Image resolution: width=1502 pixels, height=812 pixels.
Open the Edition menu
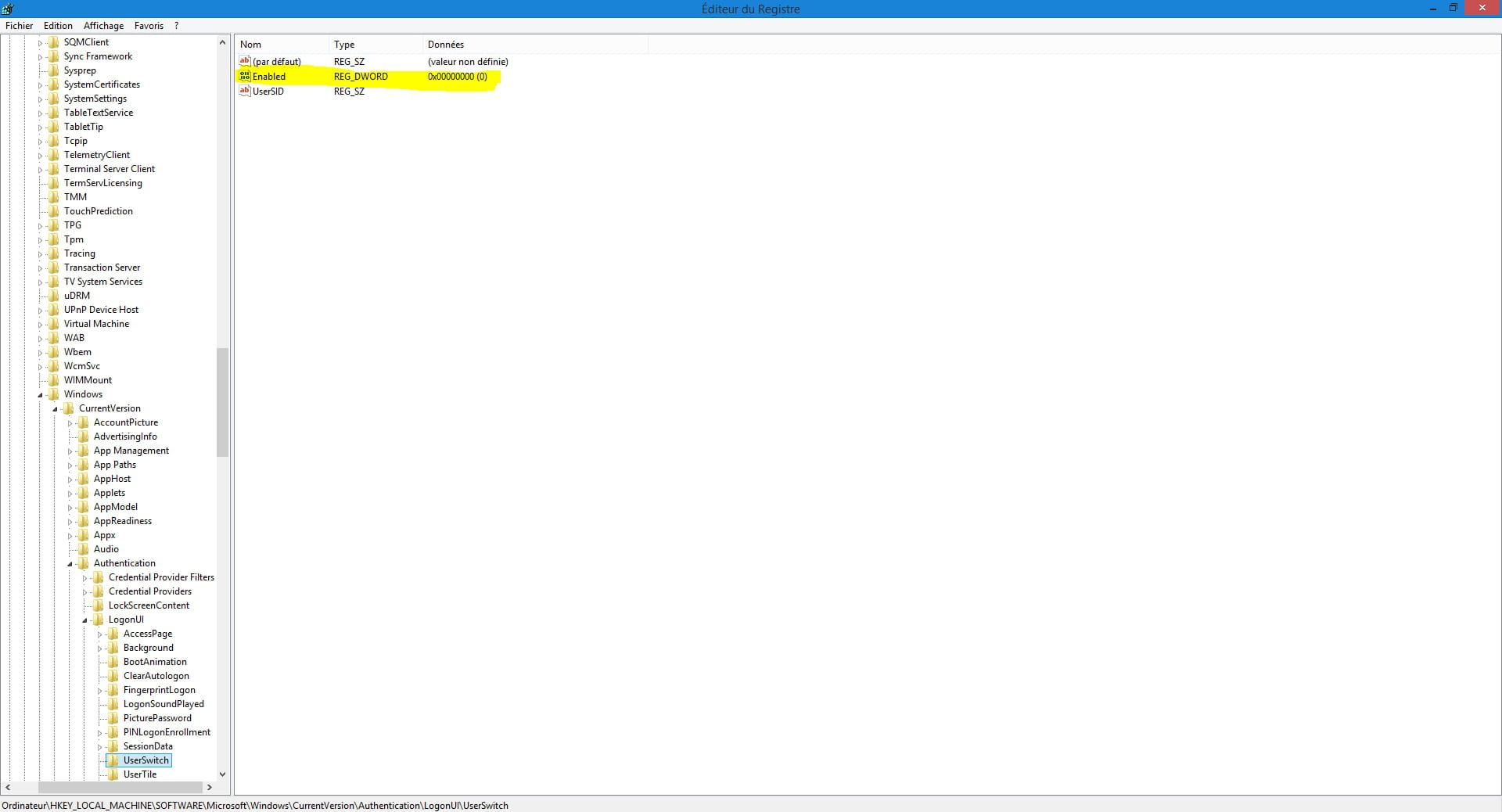click(x=58, y=26)
